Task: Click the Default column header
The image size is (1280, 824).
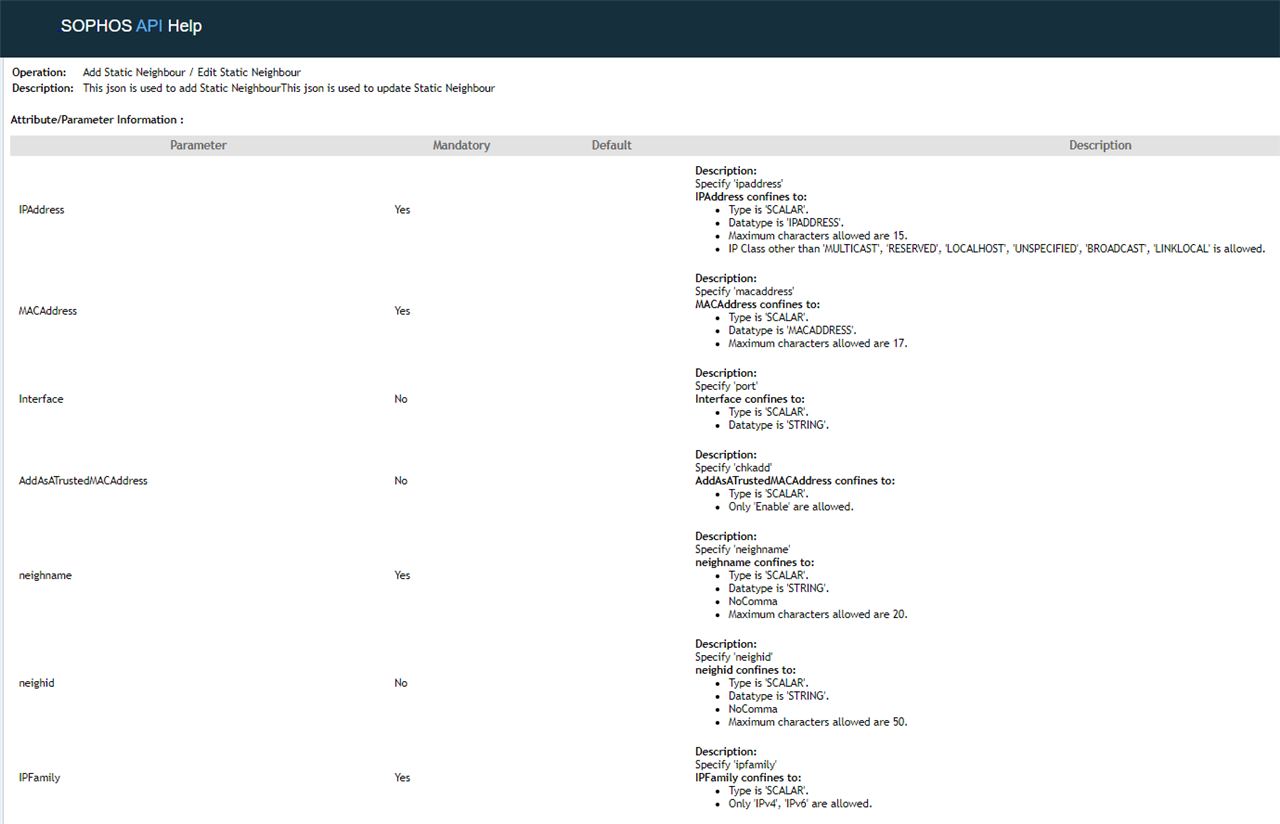Action: [611, 145]
